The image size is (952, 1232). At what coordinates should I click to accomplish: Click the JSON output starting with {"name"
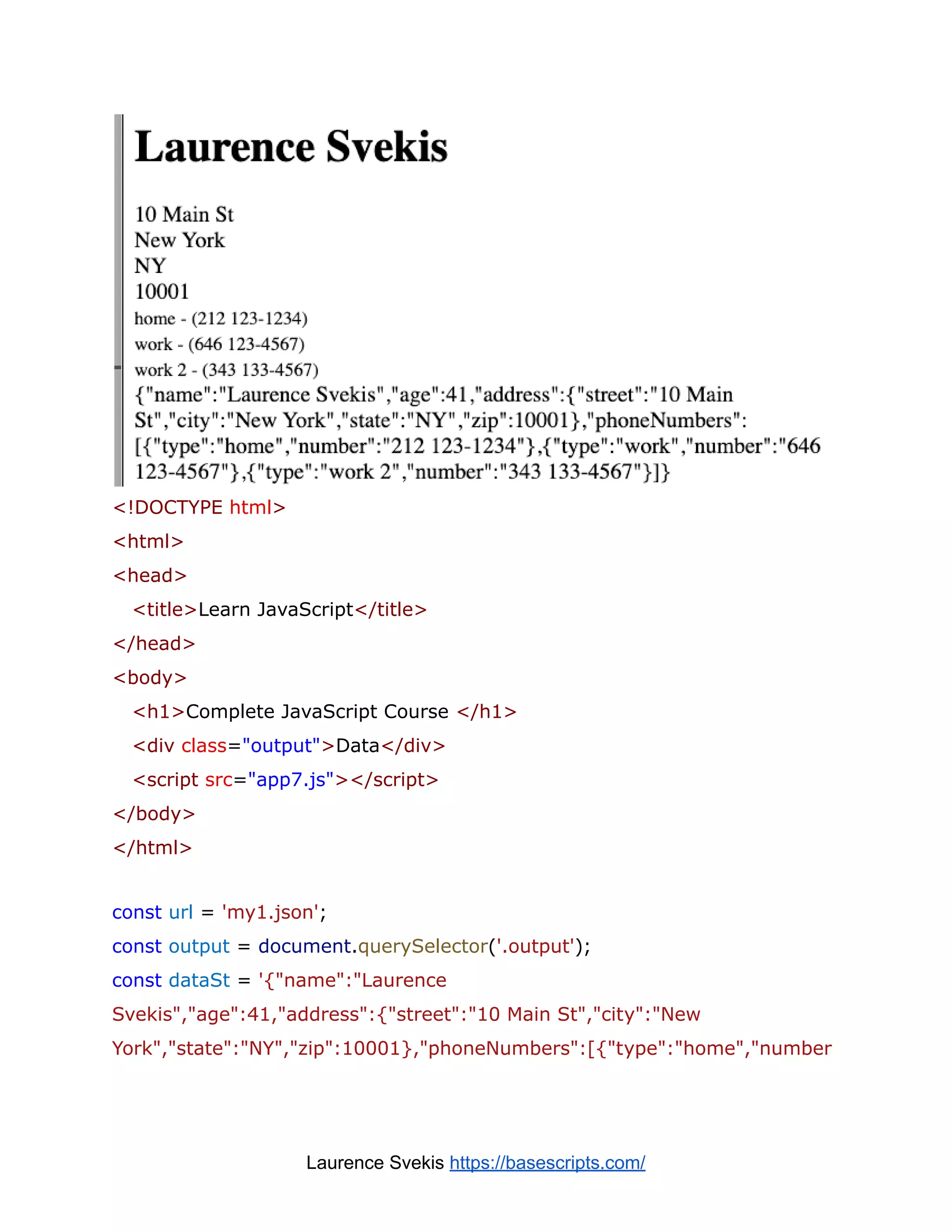click(477, 433)
